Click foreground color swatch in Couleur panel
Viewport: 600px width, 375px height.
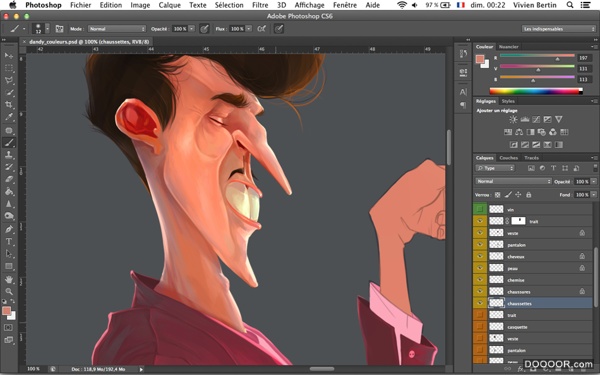480,59
